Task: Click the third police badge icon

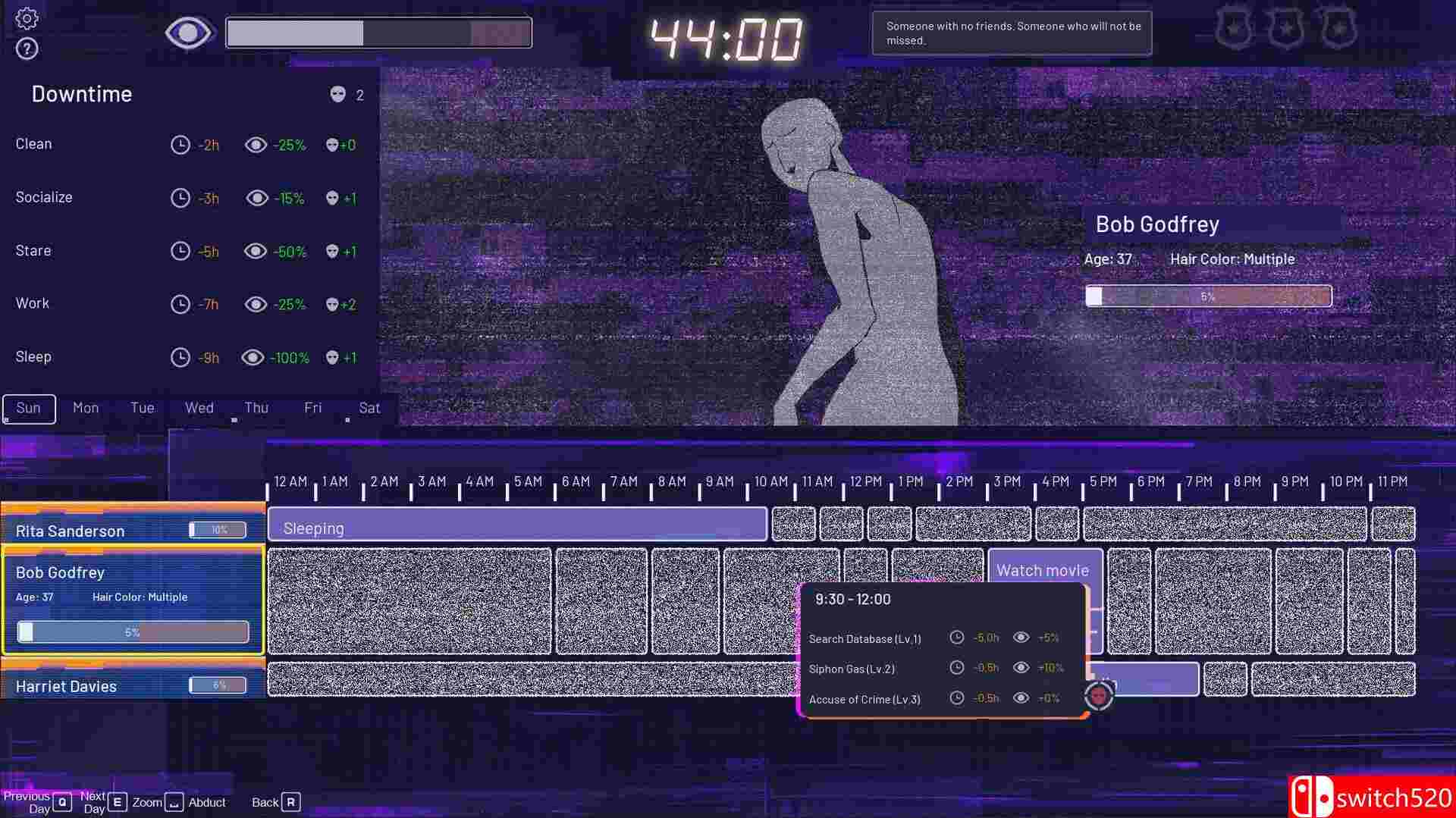Action: tap(1338, 29)
